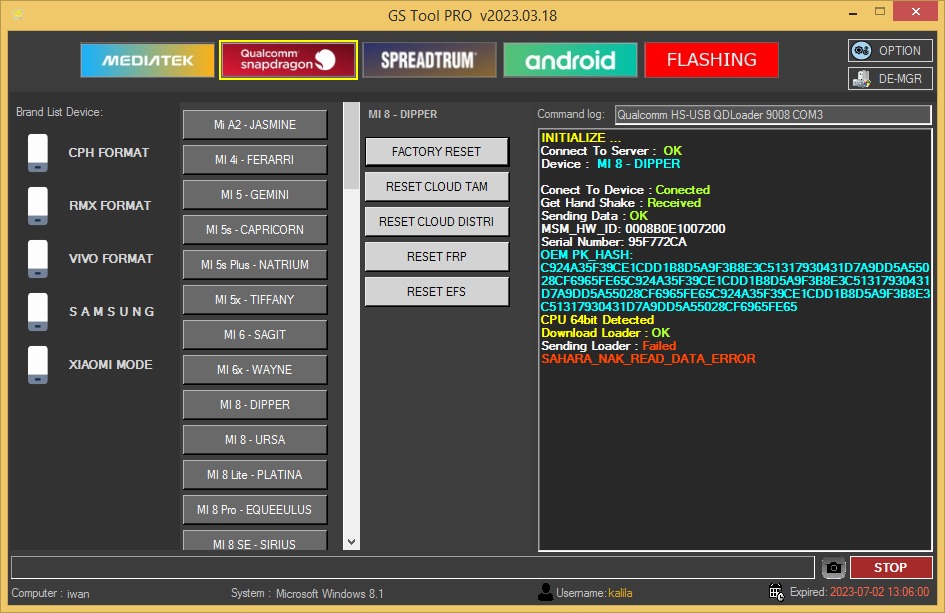Click the user avatar icon beside Username
945x613 pixels.
coord(545,592)
